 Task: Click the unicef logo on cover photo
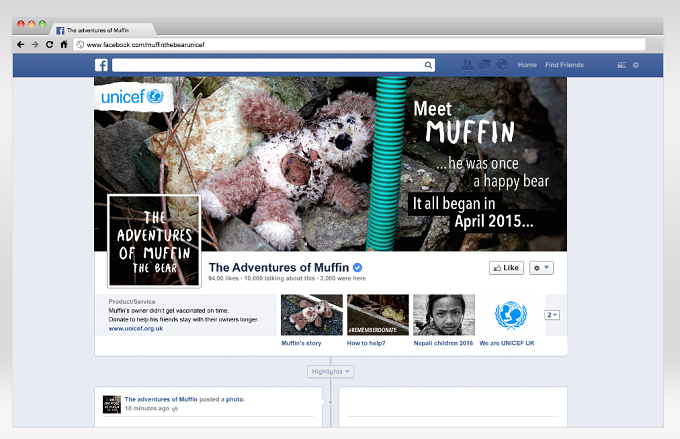[x=133, y=96]
